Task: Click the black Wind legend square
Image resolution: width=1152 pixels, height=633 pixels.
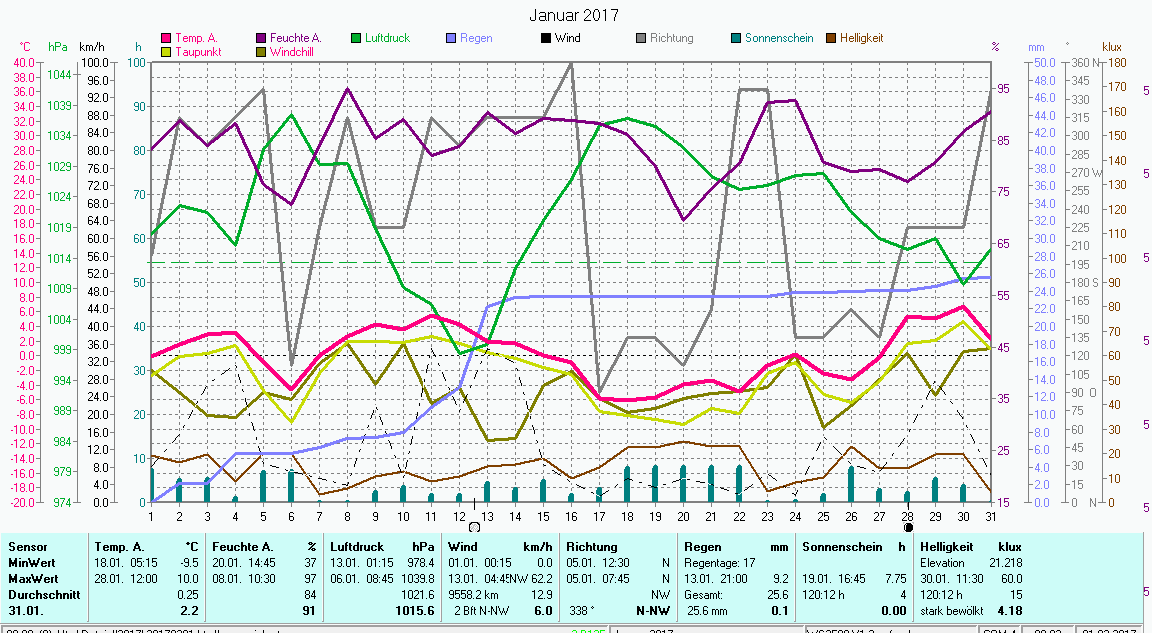Action: coord(546,38)
